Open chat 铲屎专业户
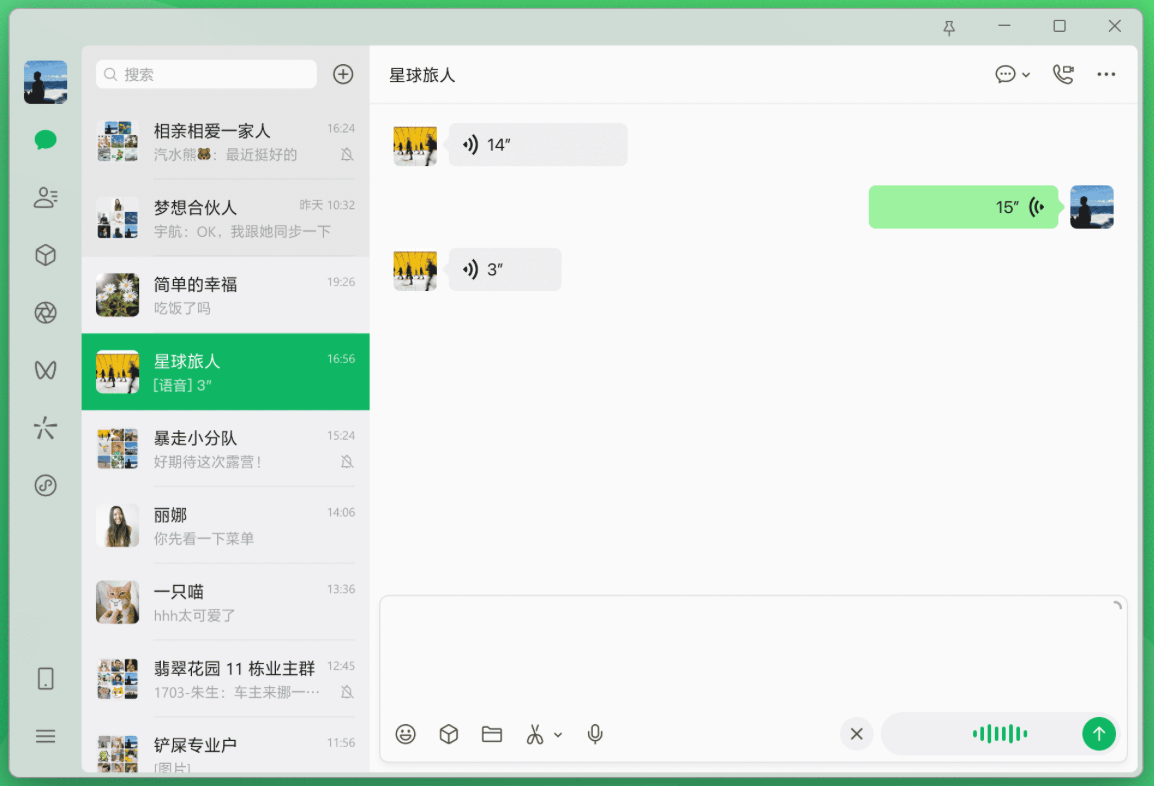This screenshot has height=786, width=1154. coord(225,747)
